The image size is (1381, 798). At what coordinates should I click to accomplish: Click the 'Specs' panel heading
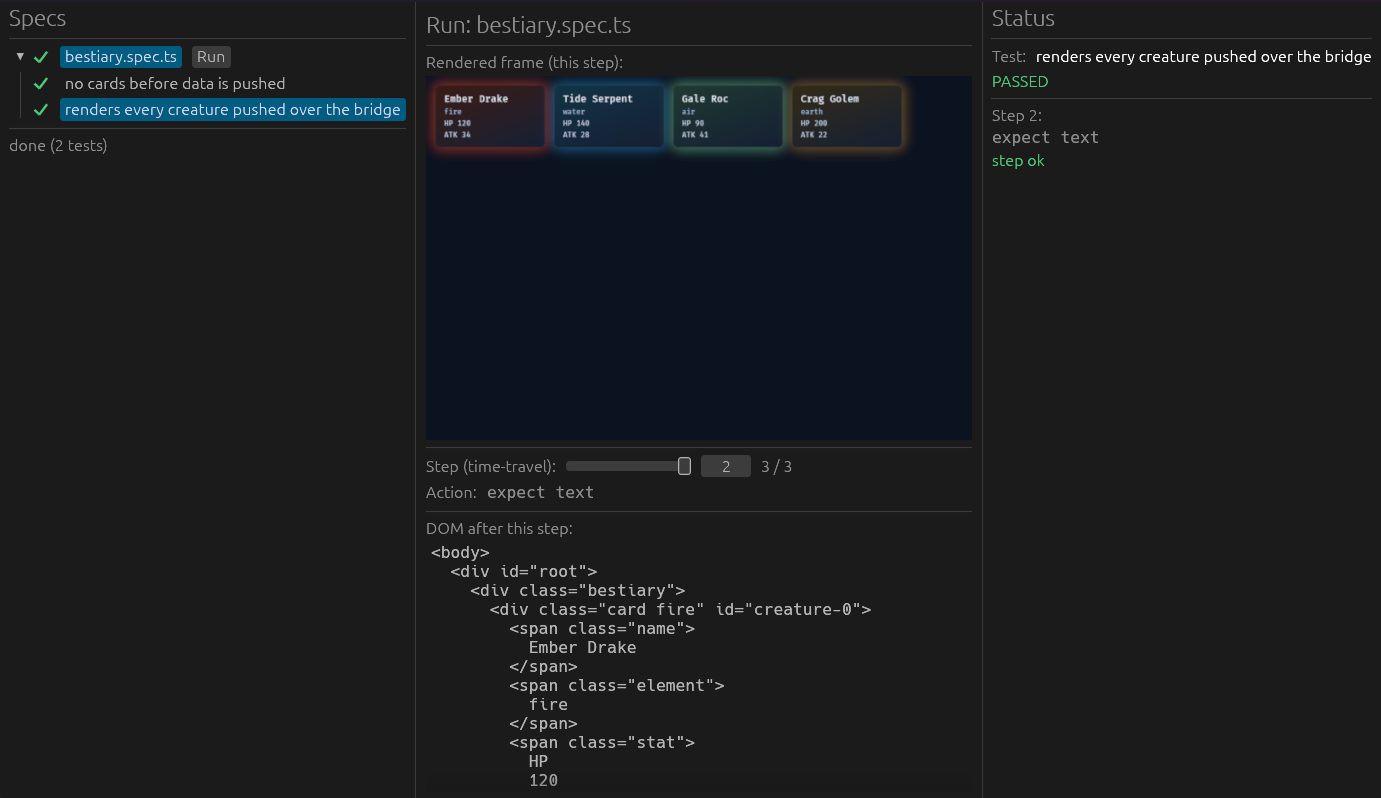38,19
